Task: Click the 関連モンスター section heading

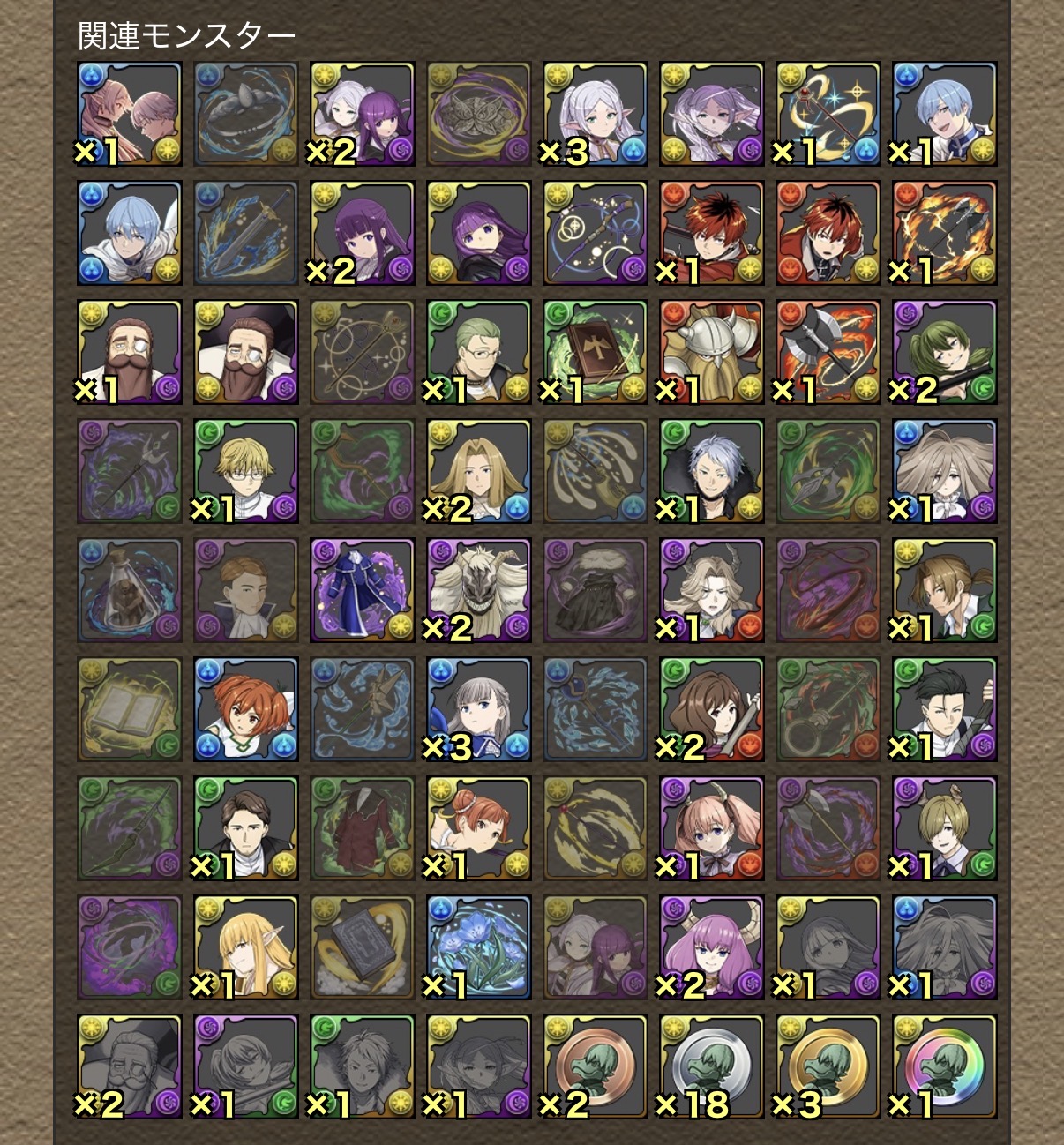Action: 186,36
